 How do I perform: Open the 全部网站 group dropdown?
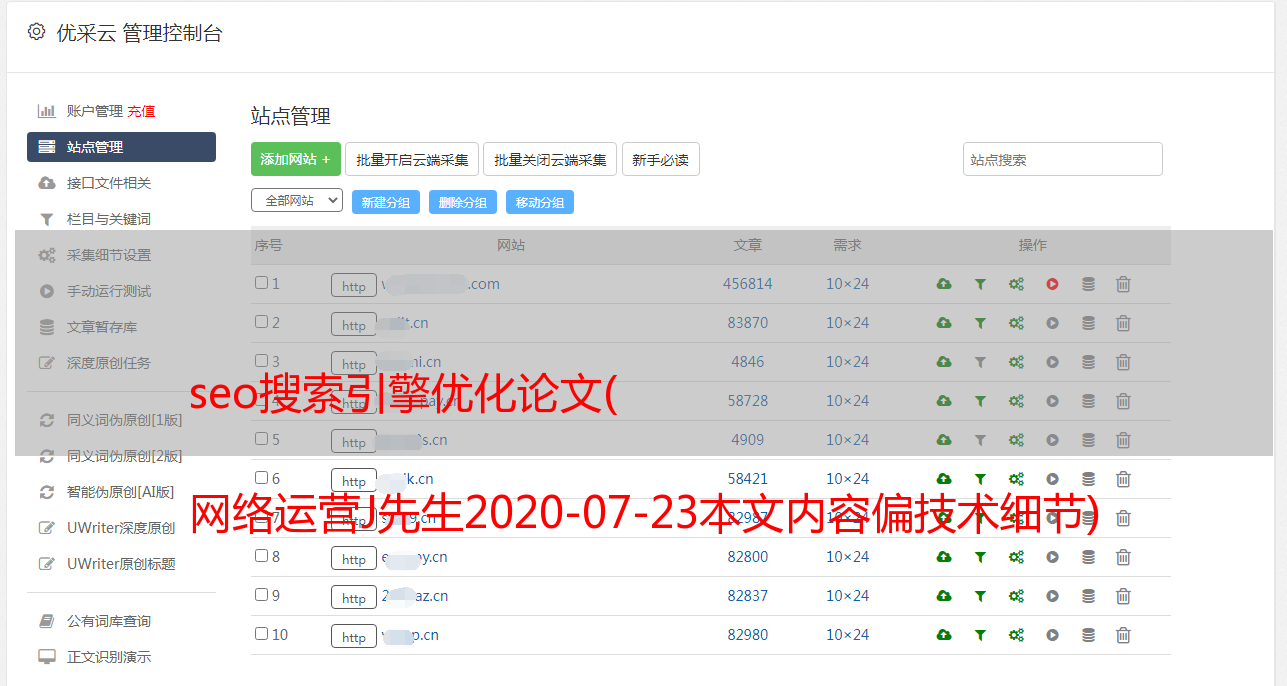[x=297, y=201]
